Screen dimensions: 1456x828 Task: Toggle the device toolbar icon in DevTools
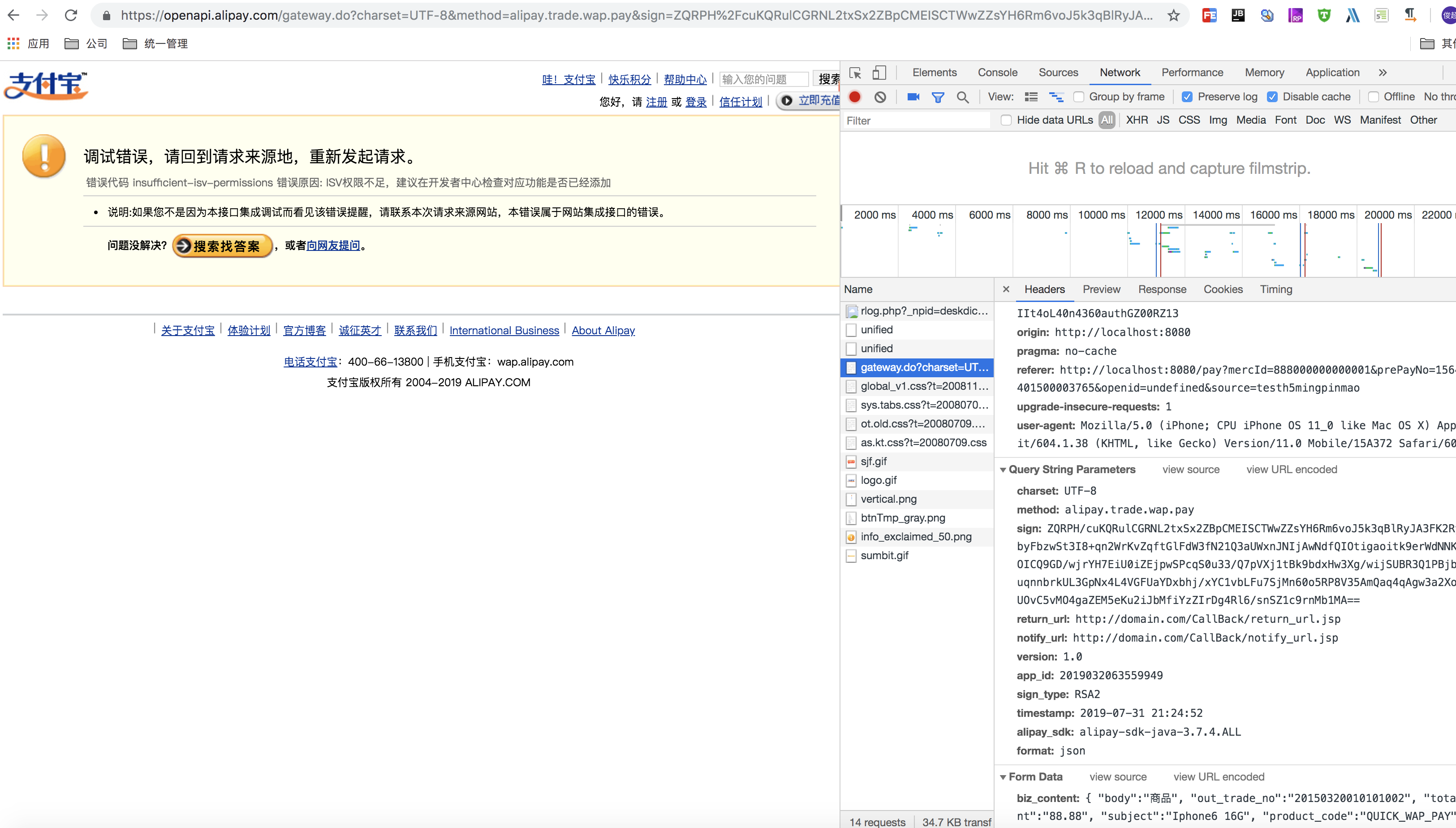point(879,73)
